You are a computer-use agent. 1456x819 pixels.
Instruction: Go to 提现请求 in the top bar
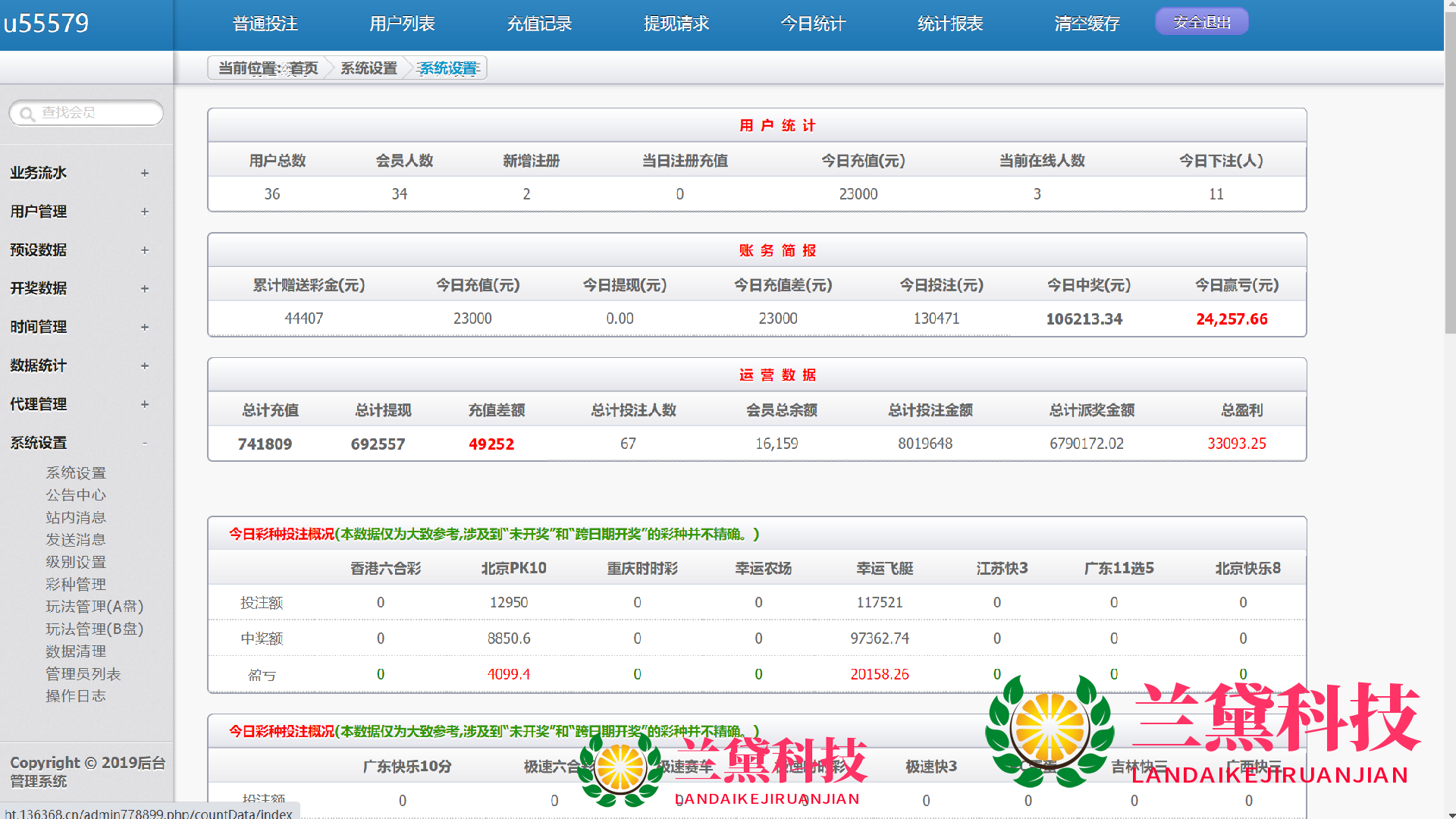676,24
